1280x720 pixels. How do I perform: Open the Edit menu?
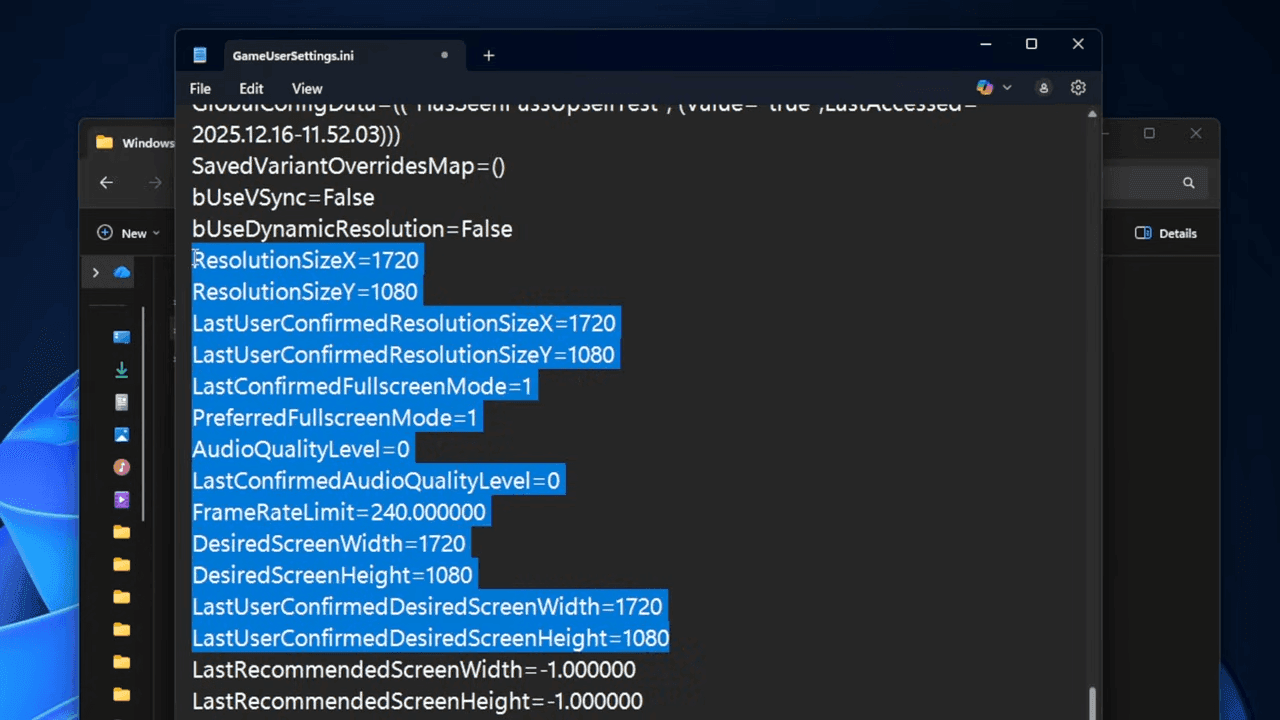coord(251,89)
